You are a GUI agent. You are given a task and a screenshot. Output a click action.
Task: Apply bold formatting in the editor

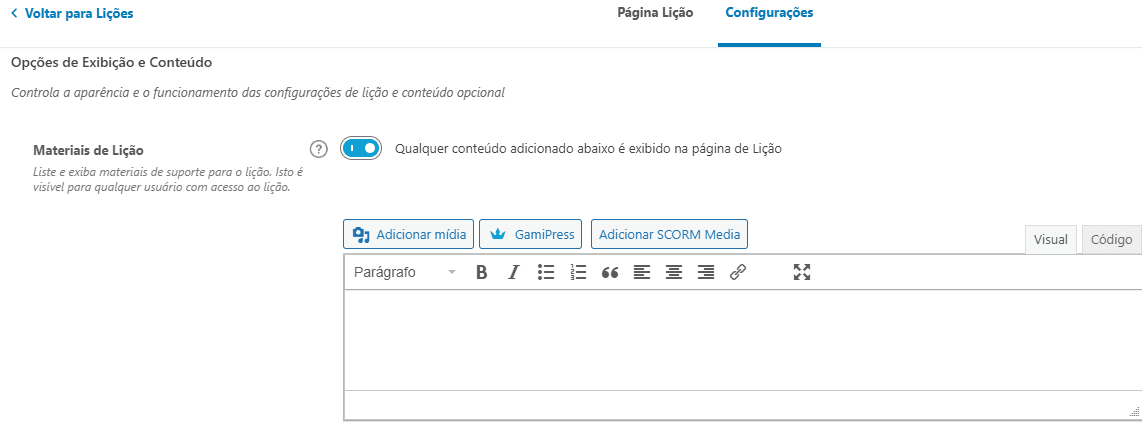pyautogui.click(x=481, y=272)
